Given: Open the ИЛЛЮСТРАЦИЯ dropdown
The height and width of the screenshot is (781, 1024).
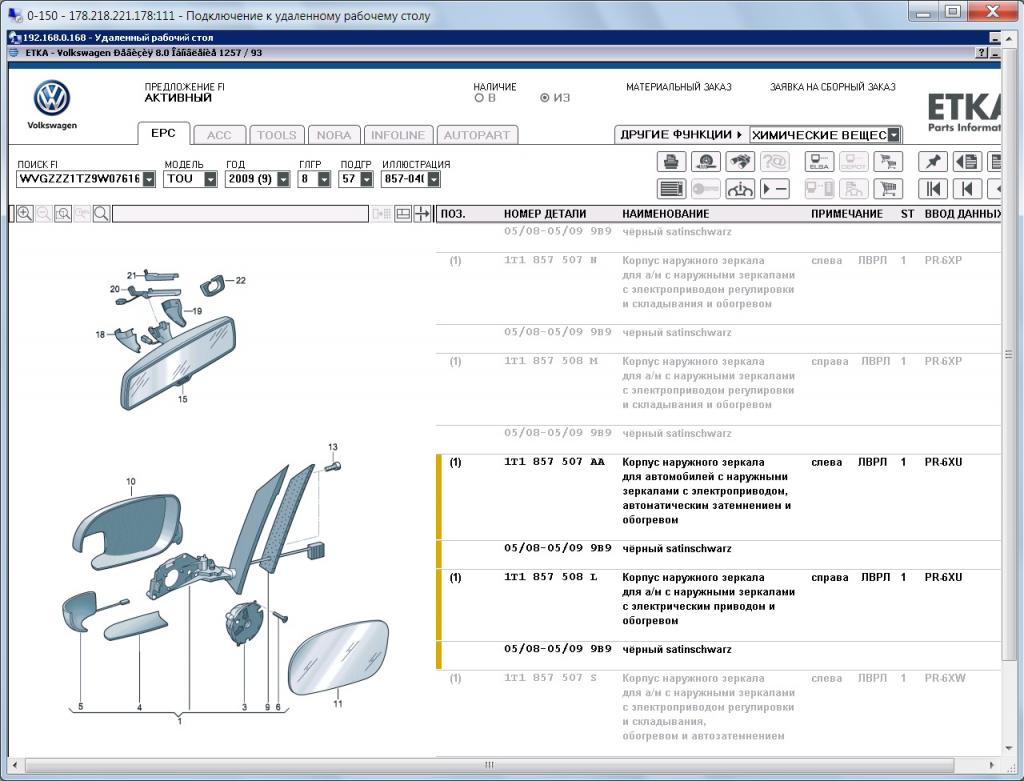Looking at the screenshot, I should [434, 179].
